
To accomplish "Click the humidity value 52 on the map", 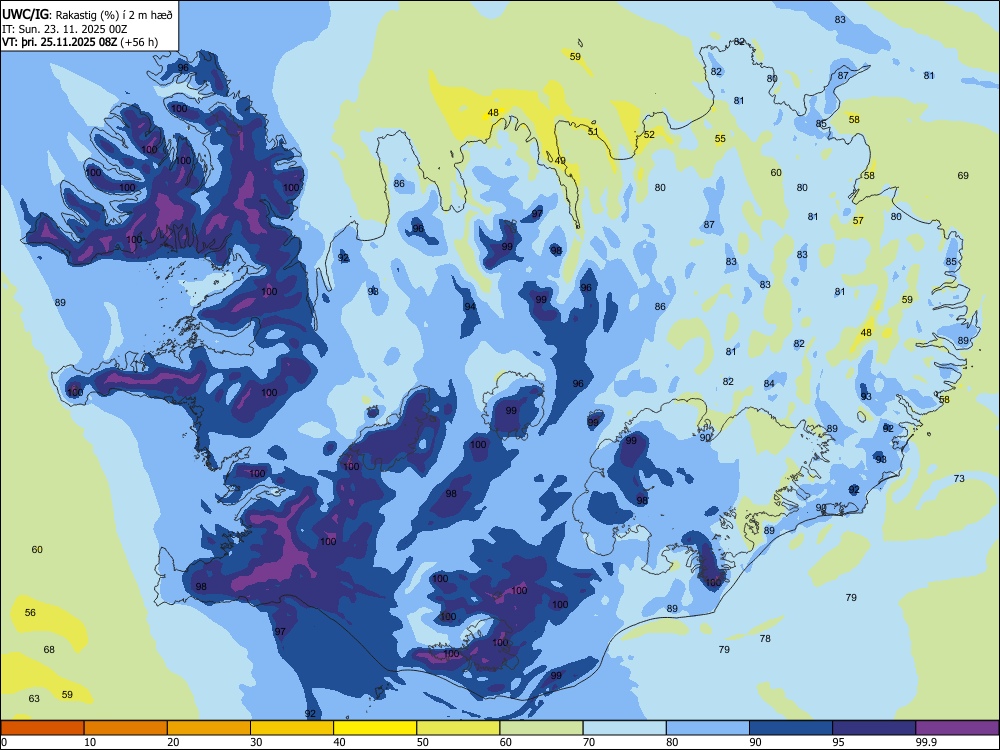I will click(x=649, y=135).
